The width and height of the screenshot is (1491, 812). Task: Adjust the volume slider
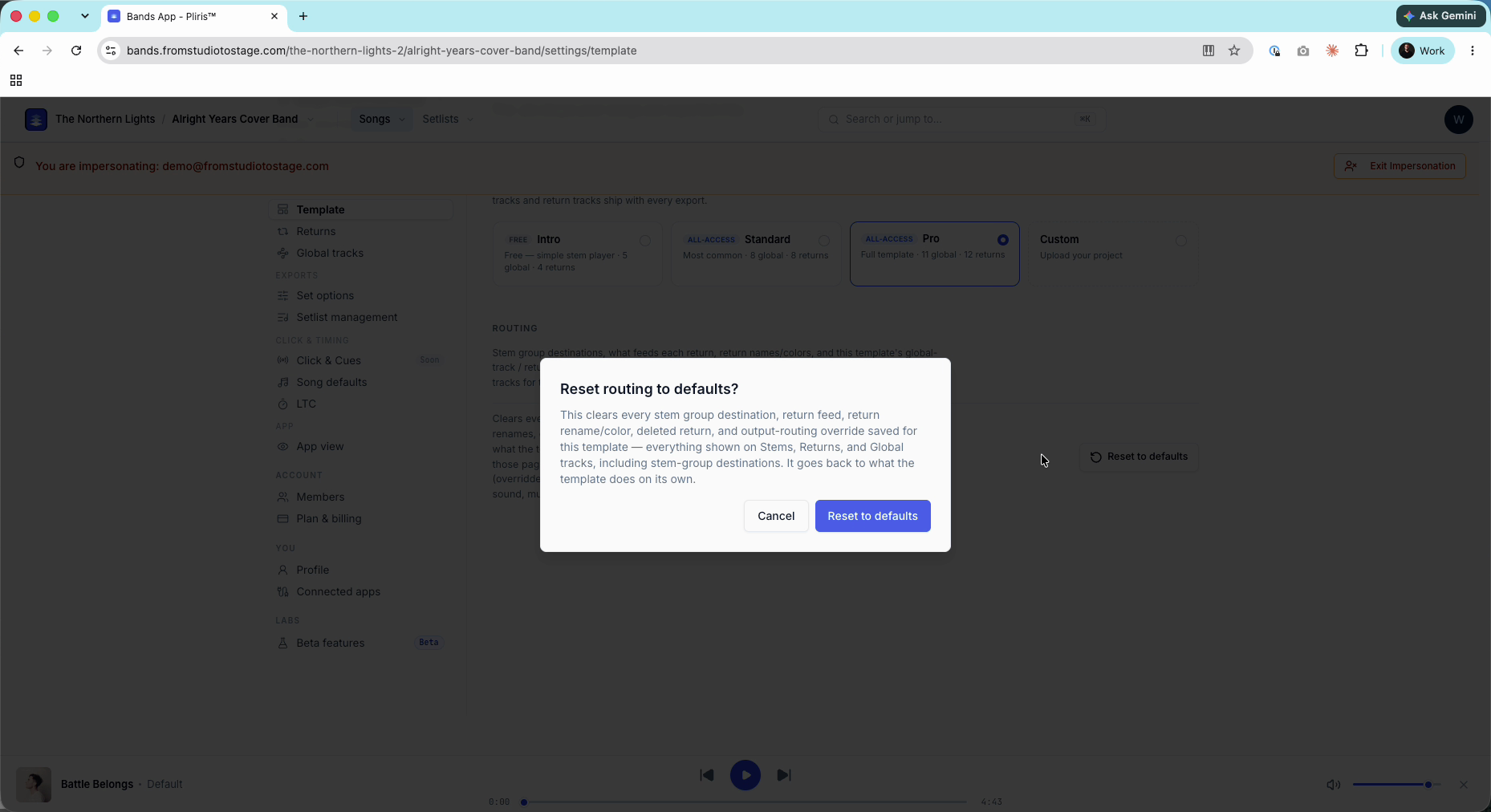pyautogui.click(x=1396, y=785)
